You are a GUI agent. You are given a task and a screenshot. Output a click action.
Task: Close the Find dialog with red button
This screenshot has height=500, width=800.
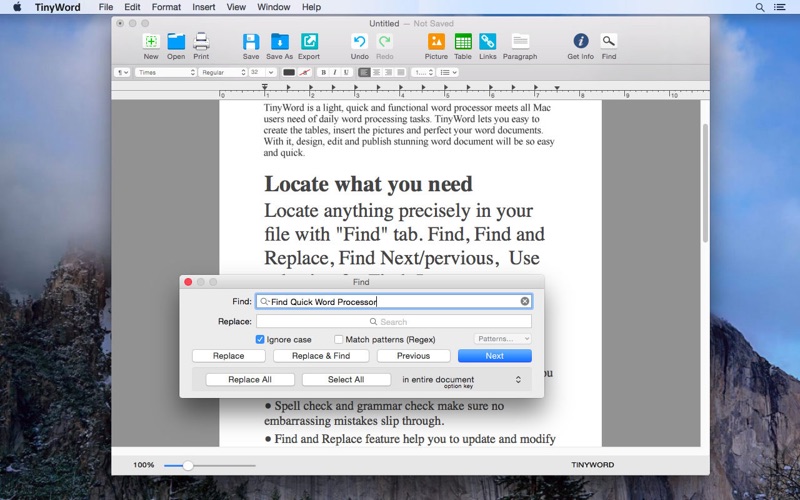(x=188, y=282)
